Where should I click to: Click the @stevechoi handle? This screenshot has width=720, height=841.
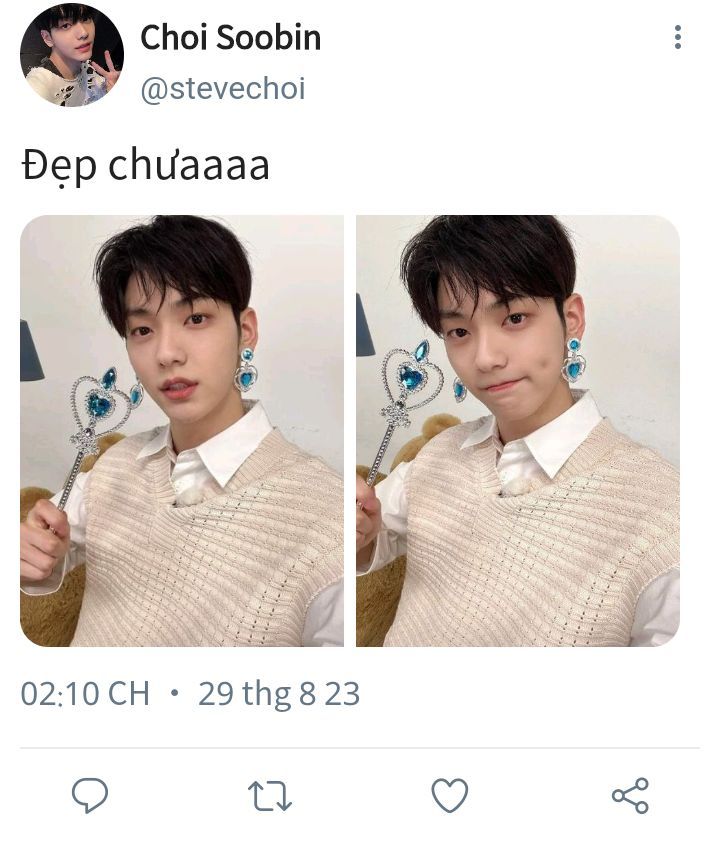click(x=223, y=88)
